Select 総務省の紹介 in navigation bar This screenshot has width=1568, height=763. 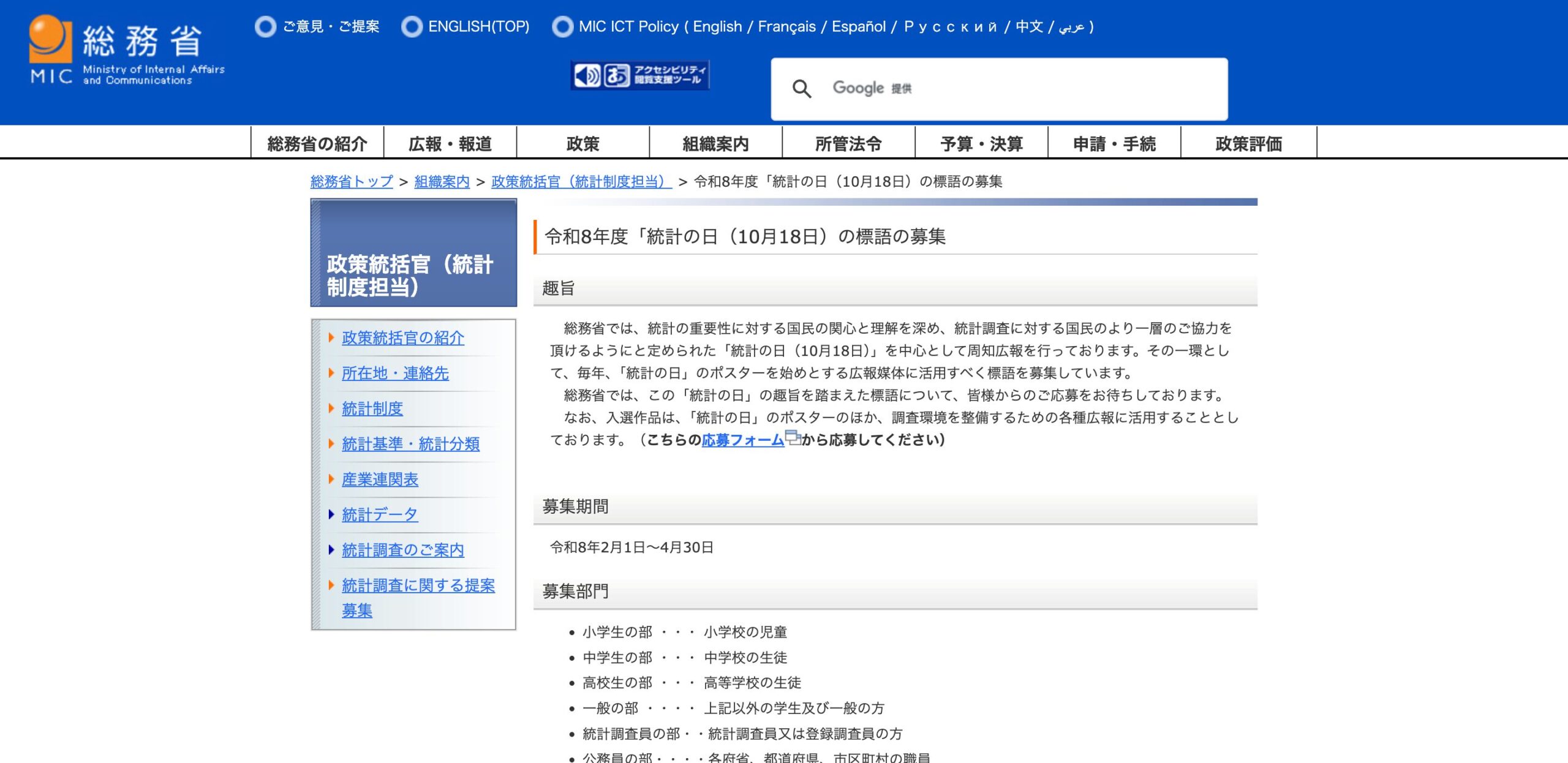pyautogui.click(x=317, y=144)
